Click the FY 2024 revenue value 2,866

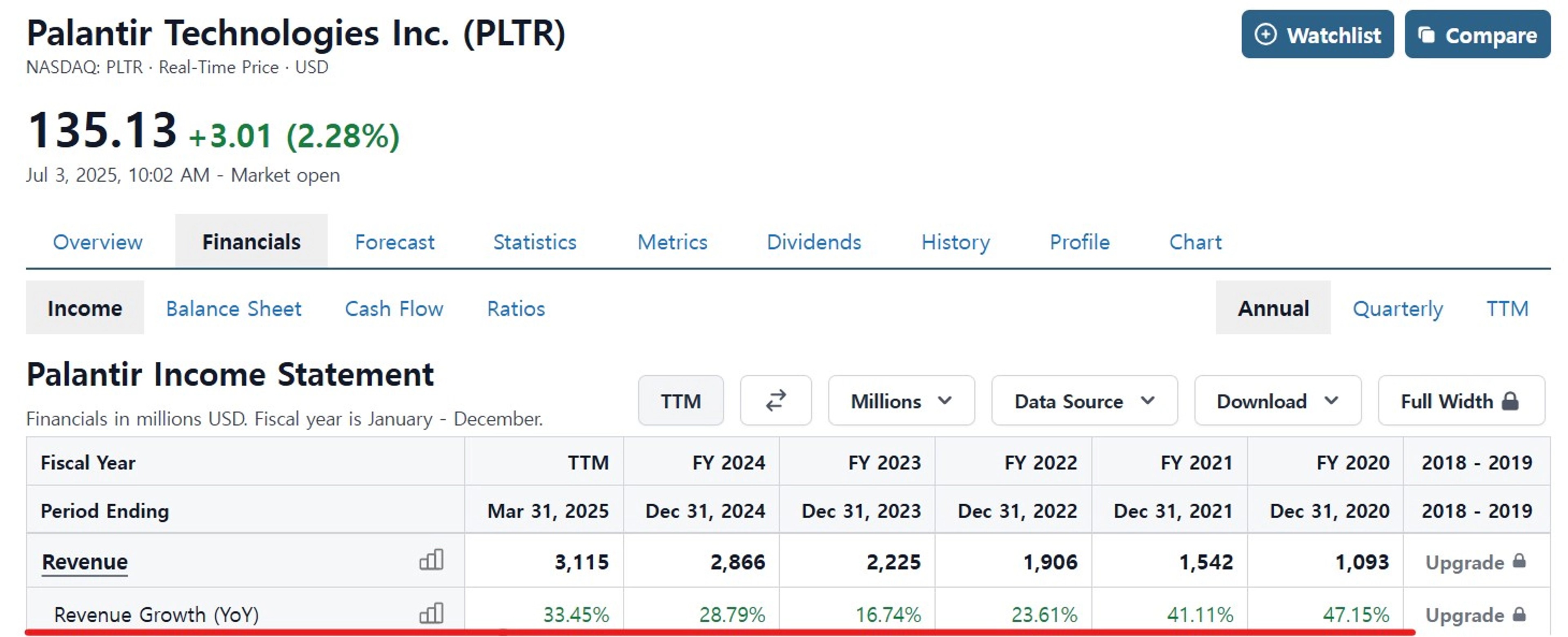pyautogui.click(x=738, y=561)
